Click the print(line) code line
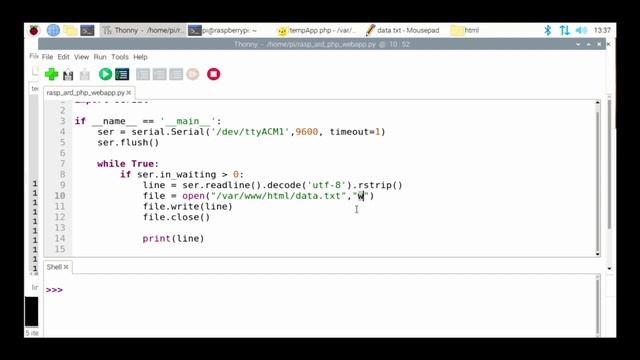640x360 pixels. pos(173,238)
